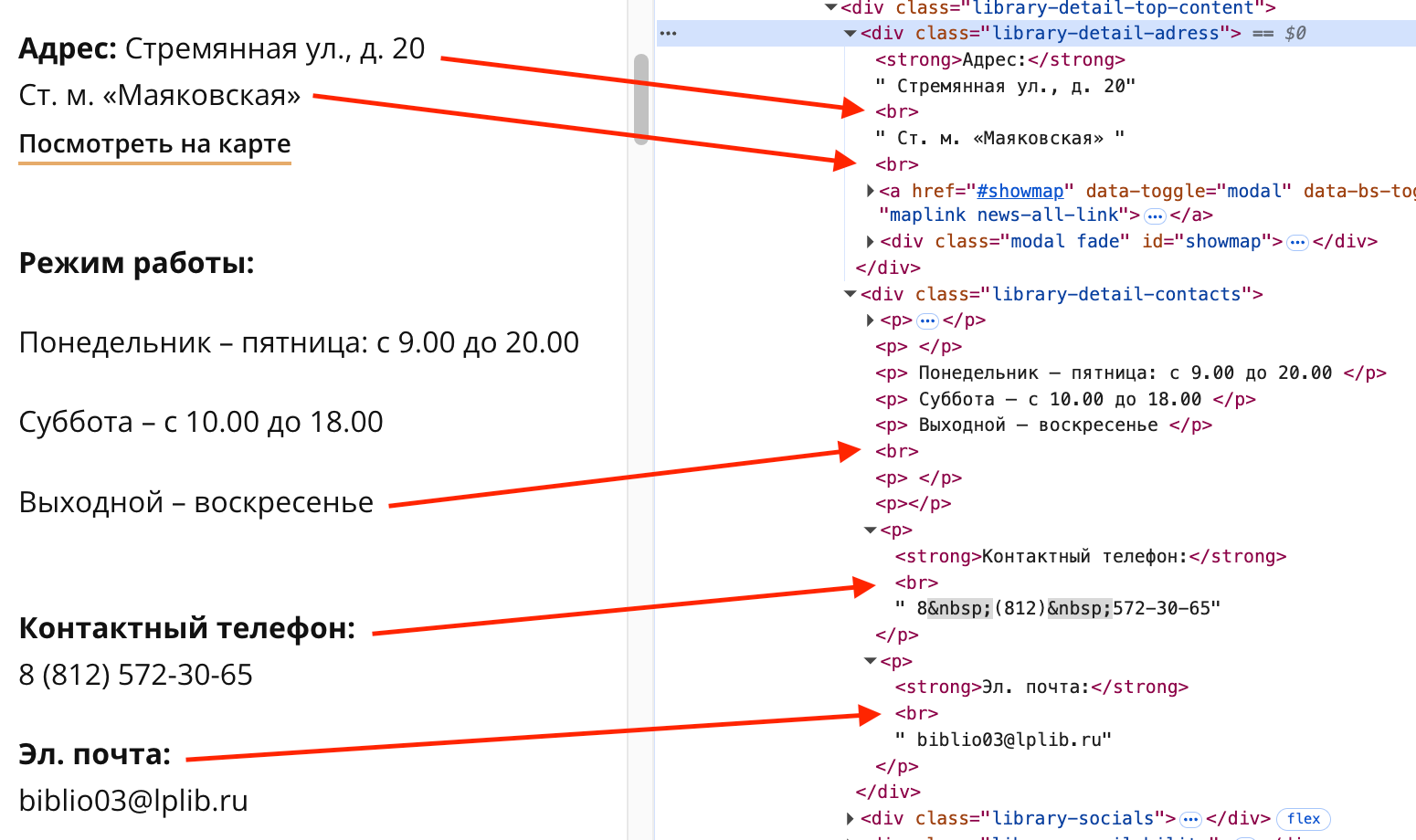Viewport: 1416px width, 840px height.
Task: Toggle the flex badge on library-socials
Action: tap(1303, 819)
